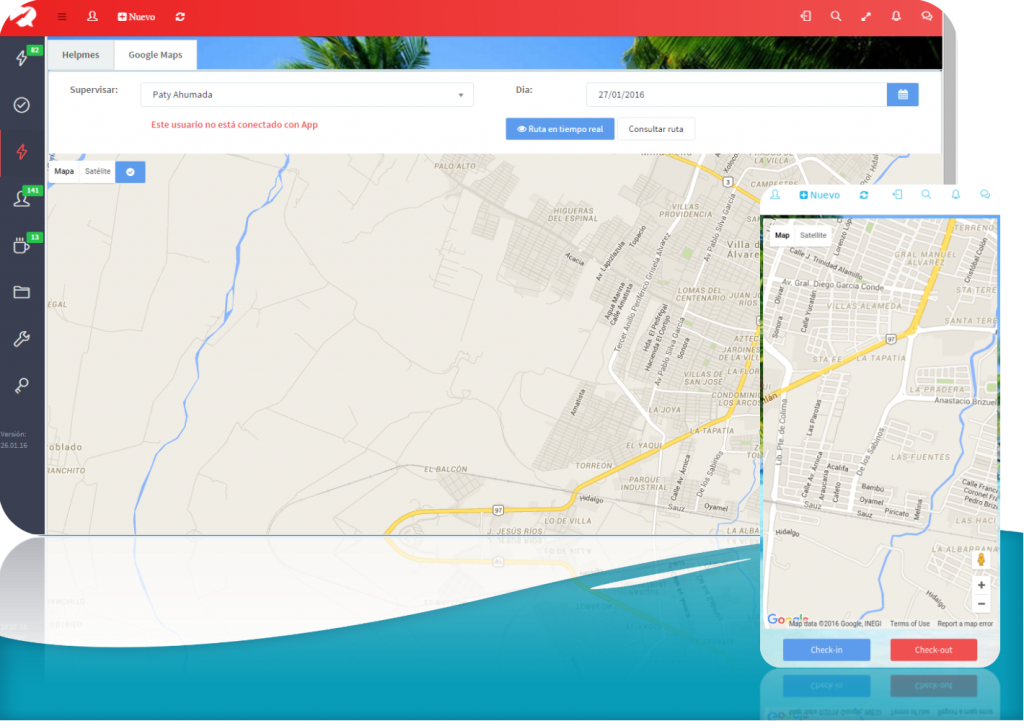Image resolution: width=1024 pixels, height=721 pixels.
Task: Toggle the blue check button beside Satélite
Action: [130, 172]
